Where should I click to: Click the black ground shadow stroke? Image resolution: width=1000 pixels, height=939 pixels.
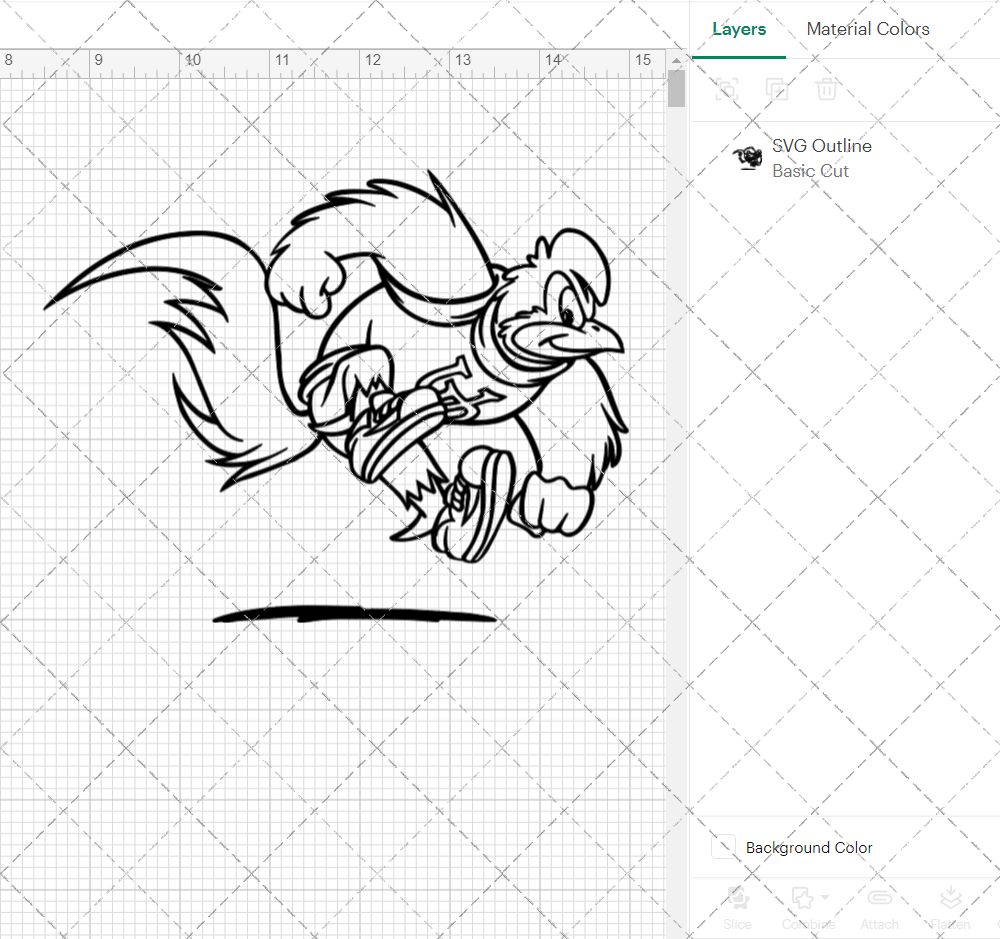[355, 615]
